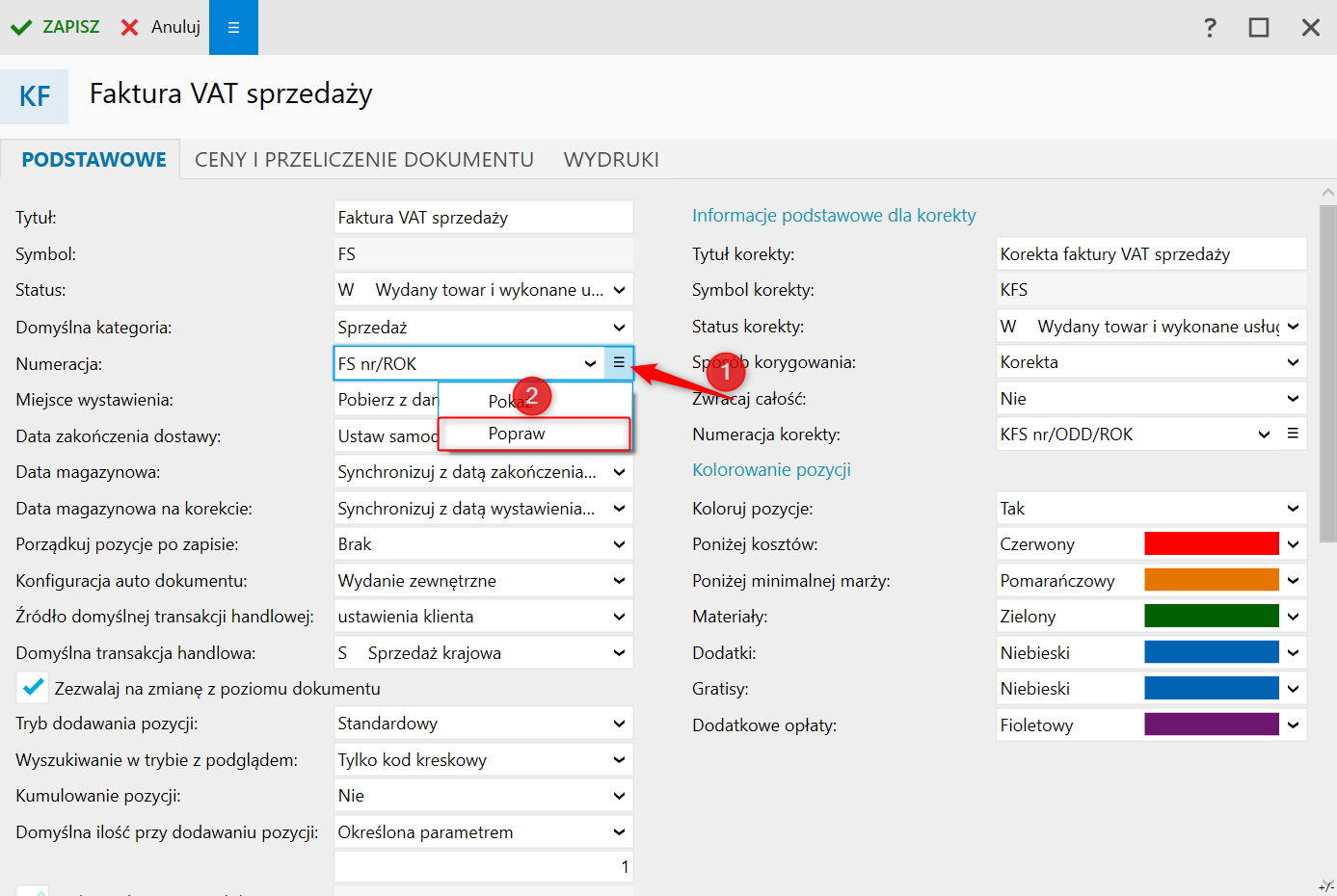The height and width of the screenshot is (896, 1337).
Task: Click the question mark help icon
Action: (1210, 27)
